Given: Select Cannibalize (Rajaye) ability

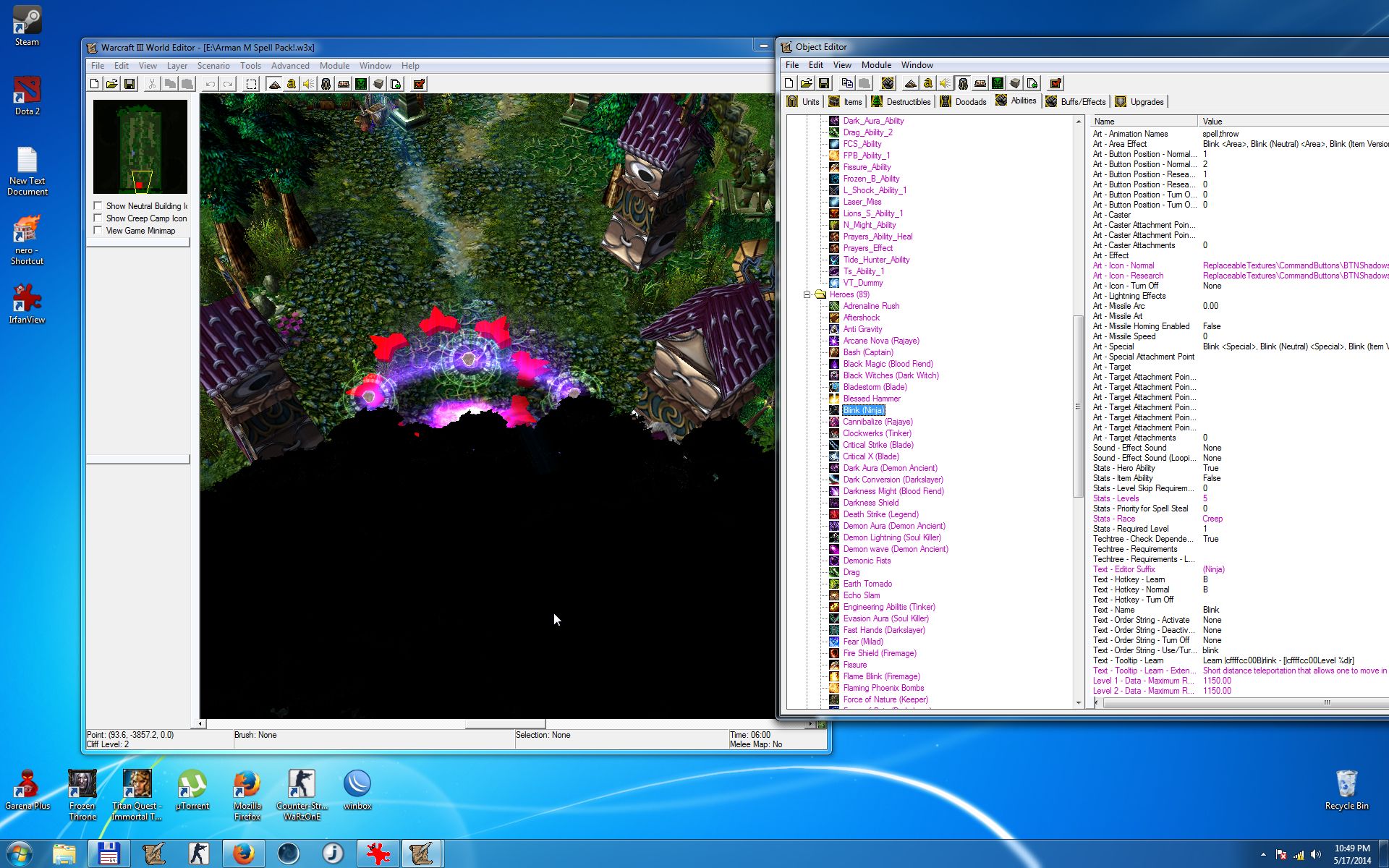Looking at the screenshot, I should click(x=878, y=422).
